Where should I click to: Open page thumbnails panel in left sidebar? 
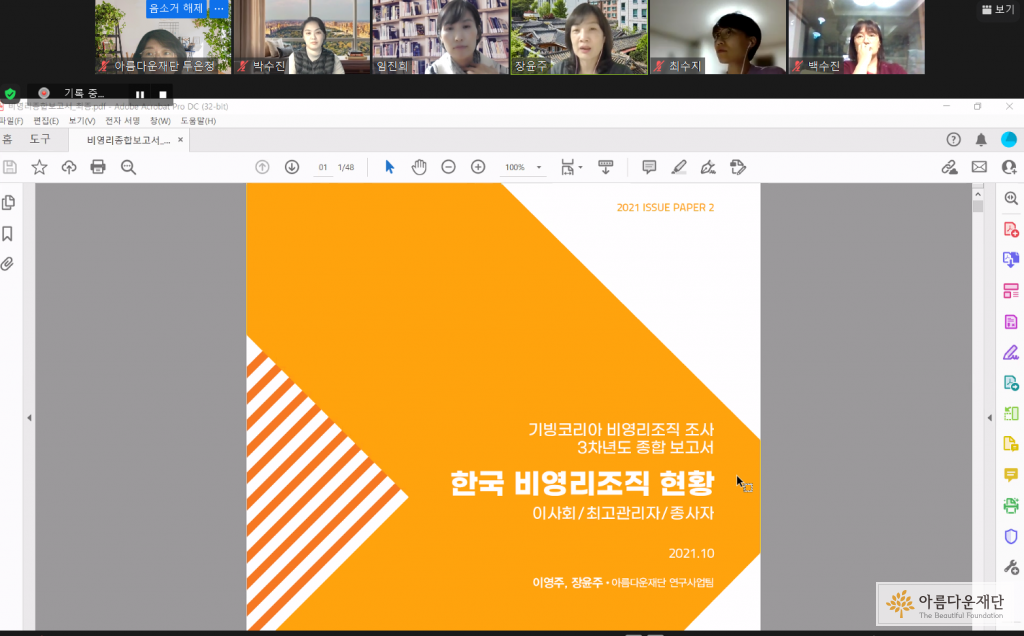click(x=8, y=202)
